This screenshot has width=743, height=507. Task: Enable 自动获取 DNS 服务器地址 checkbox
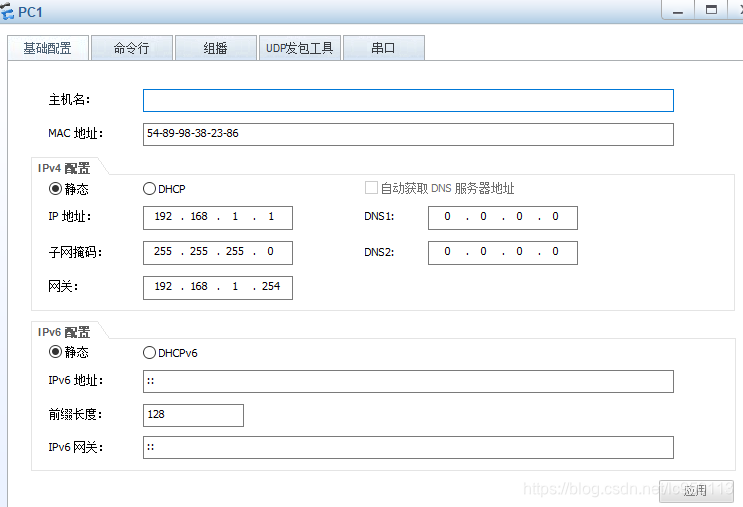pyautogui.click(x=371, y=188)
